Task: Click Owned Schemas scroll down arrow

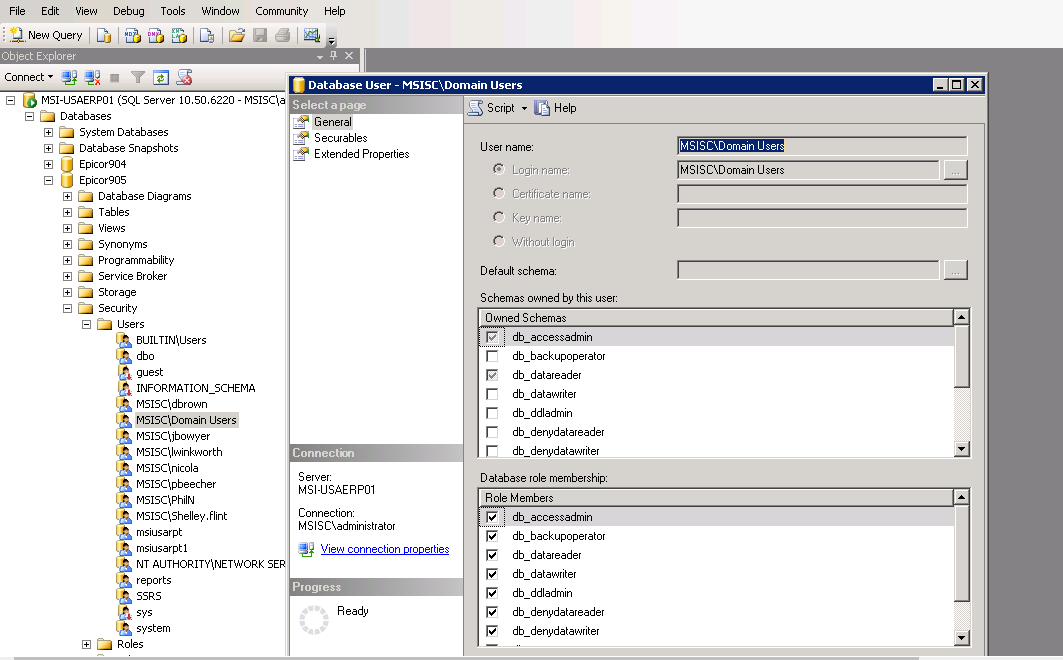Action: [x=961, y=449]
